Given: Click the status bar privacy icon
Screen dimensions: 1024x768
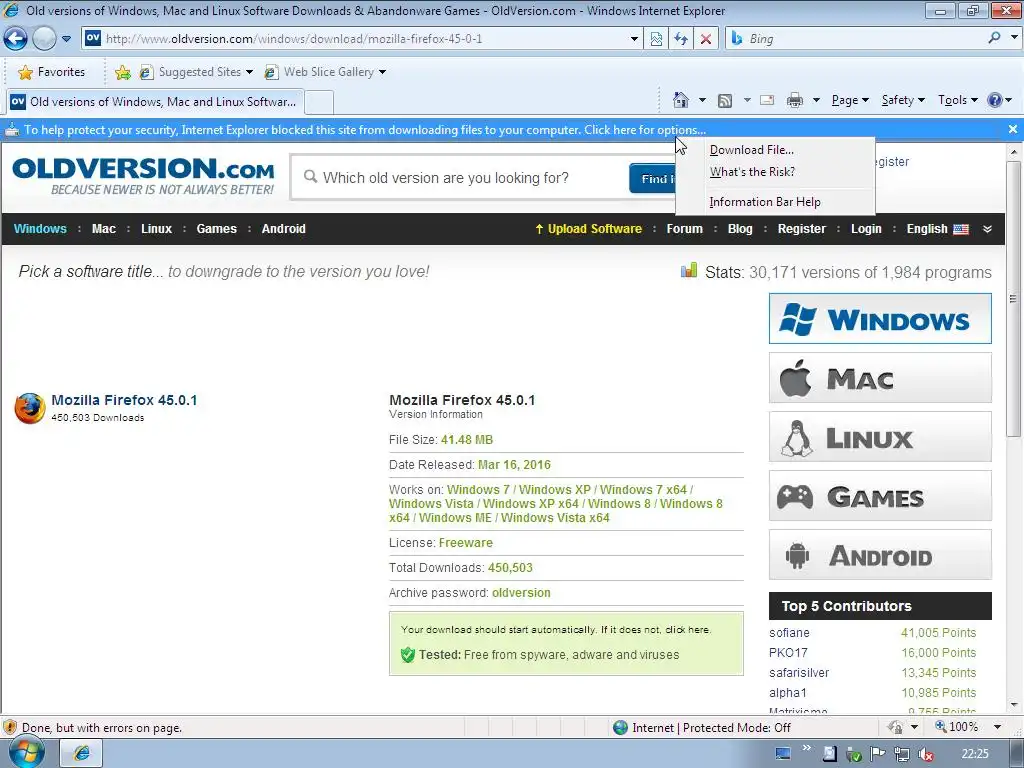Looking at the screenshot, I should [895, 727].
